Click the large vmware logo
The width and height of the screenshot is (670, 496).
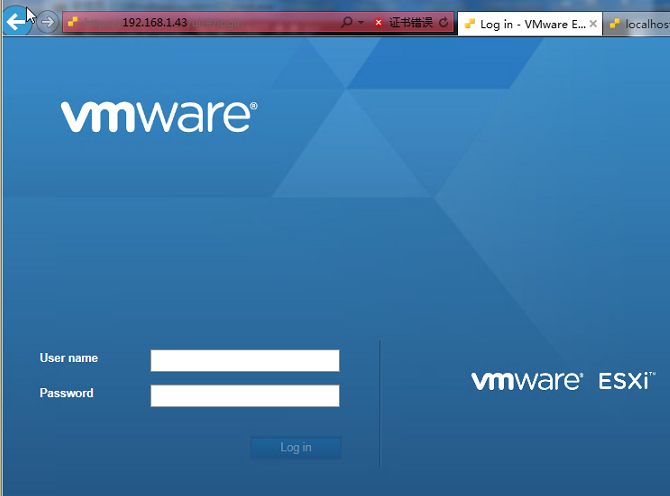159,117
